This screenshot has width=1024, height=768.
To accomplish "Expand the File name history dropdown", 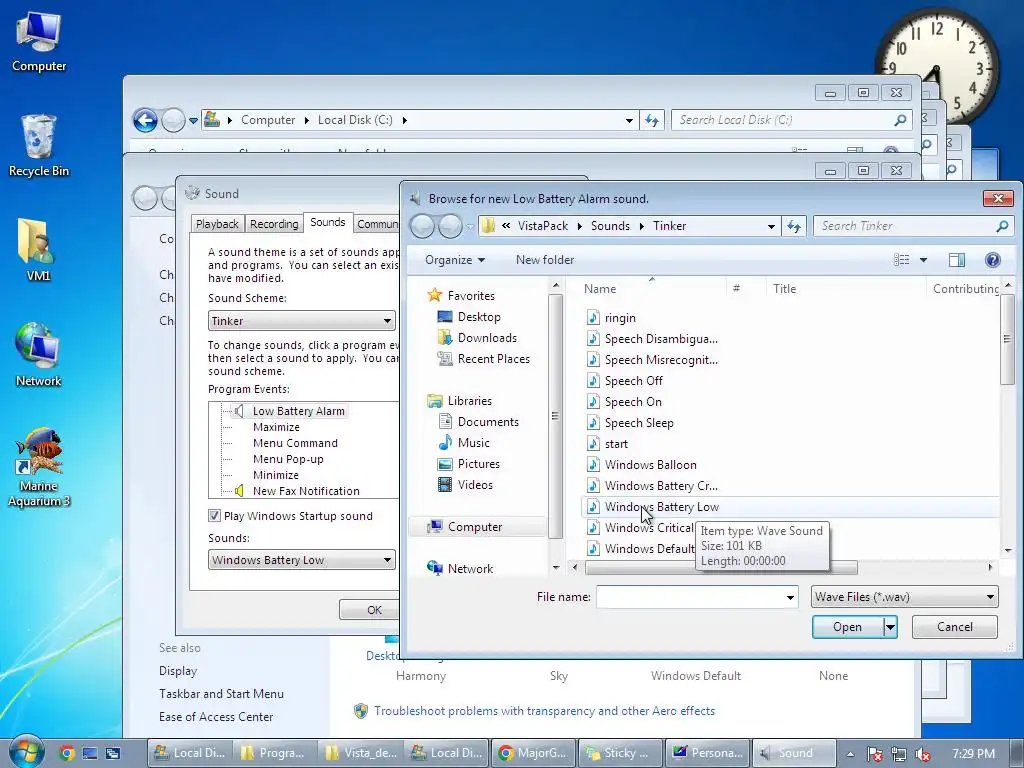I will coord(790,598).
